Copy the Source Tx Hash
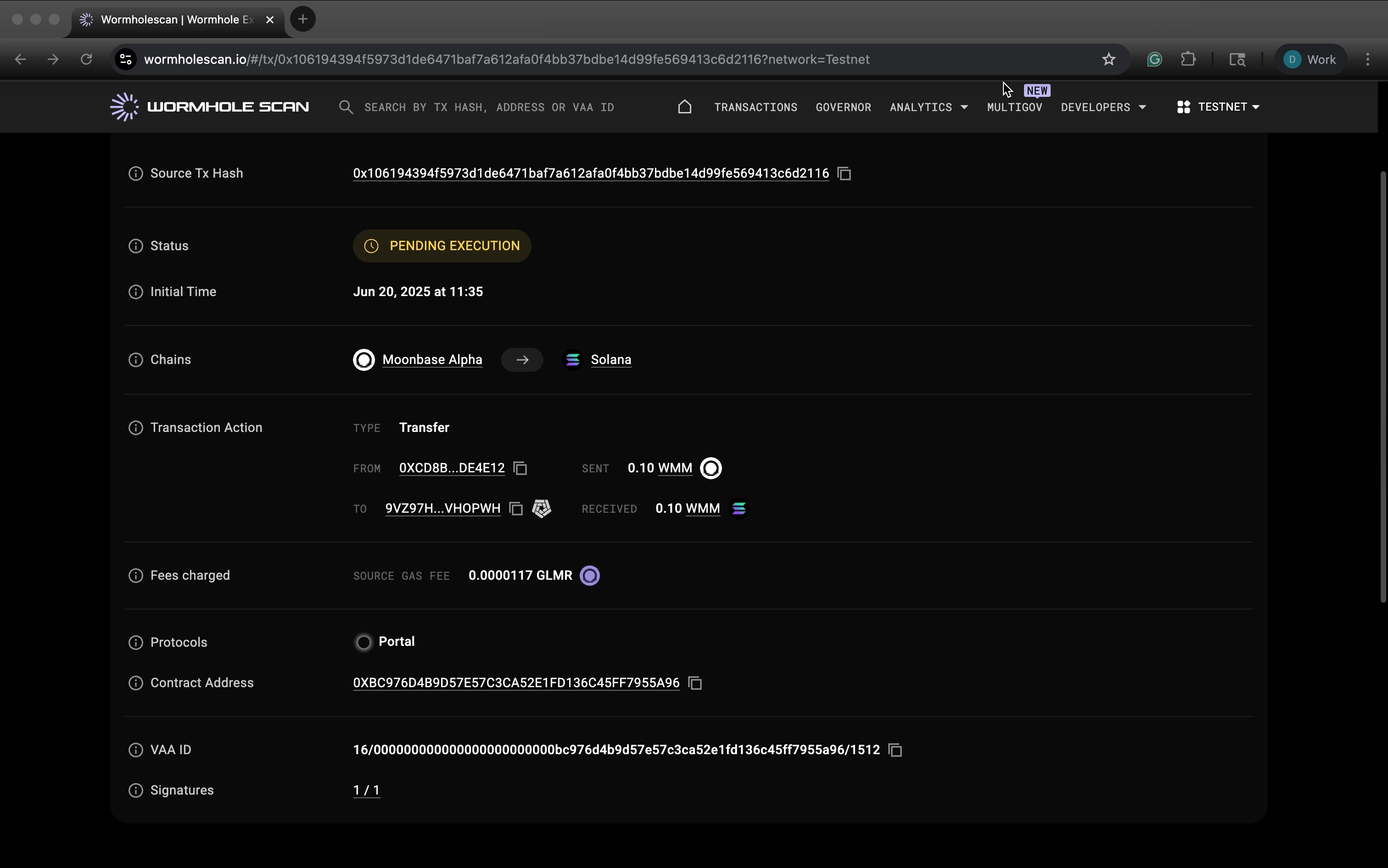1388x868 pixels. click(x=845, y=174)
